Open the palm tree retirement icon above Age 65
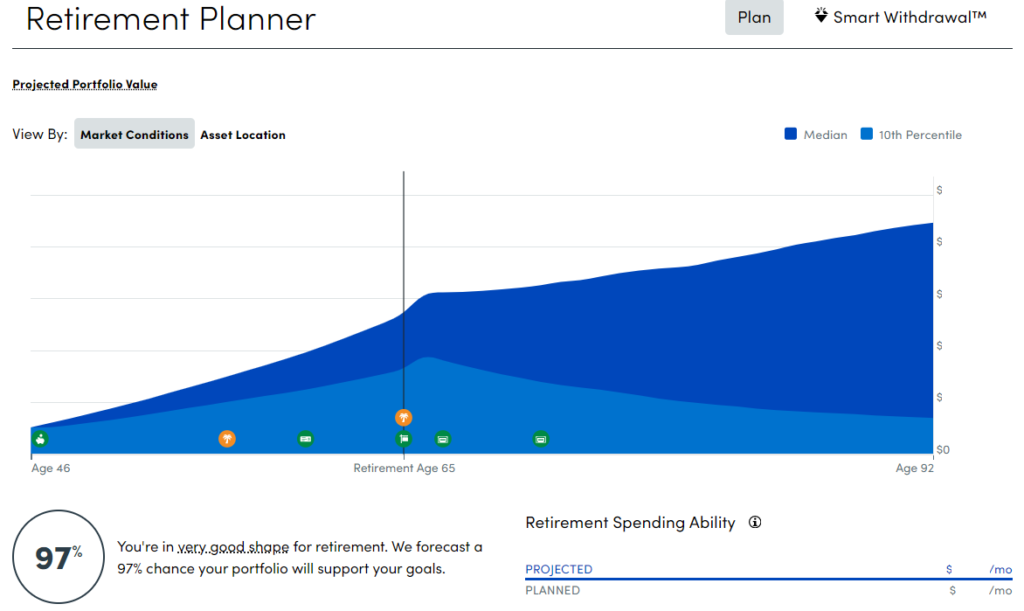 coord(403,417)
